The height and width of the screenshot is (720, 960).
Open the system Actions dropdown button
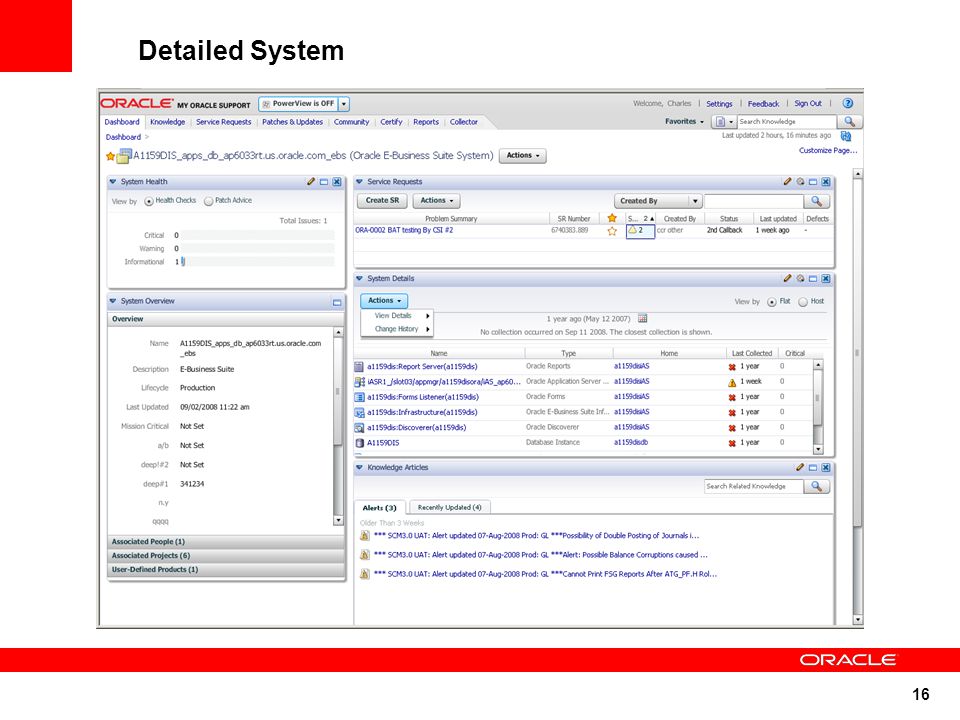[x=522, y=156]
